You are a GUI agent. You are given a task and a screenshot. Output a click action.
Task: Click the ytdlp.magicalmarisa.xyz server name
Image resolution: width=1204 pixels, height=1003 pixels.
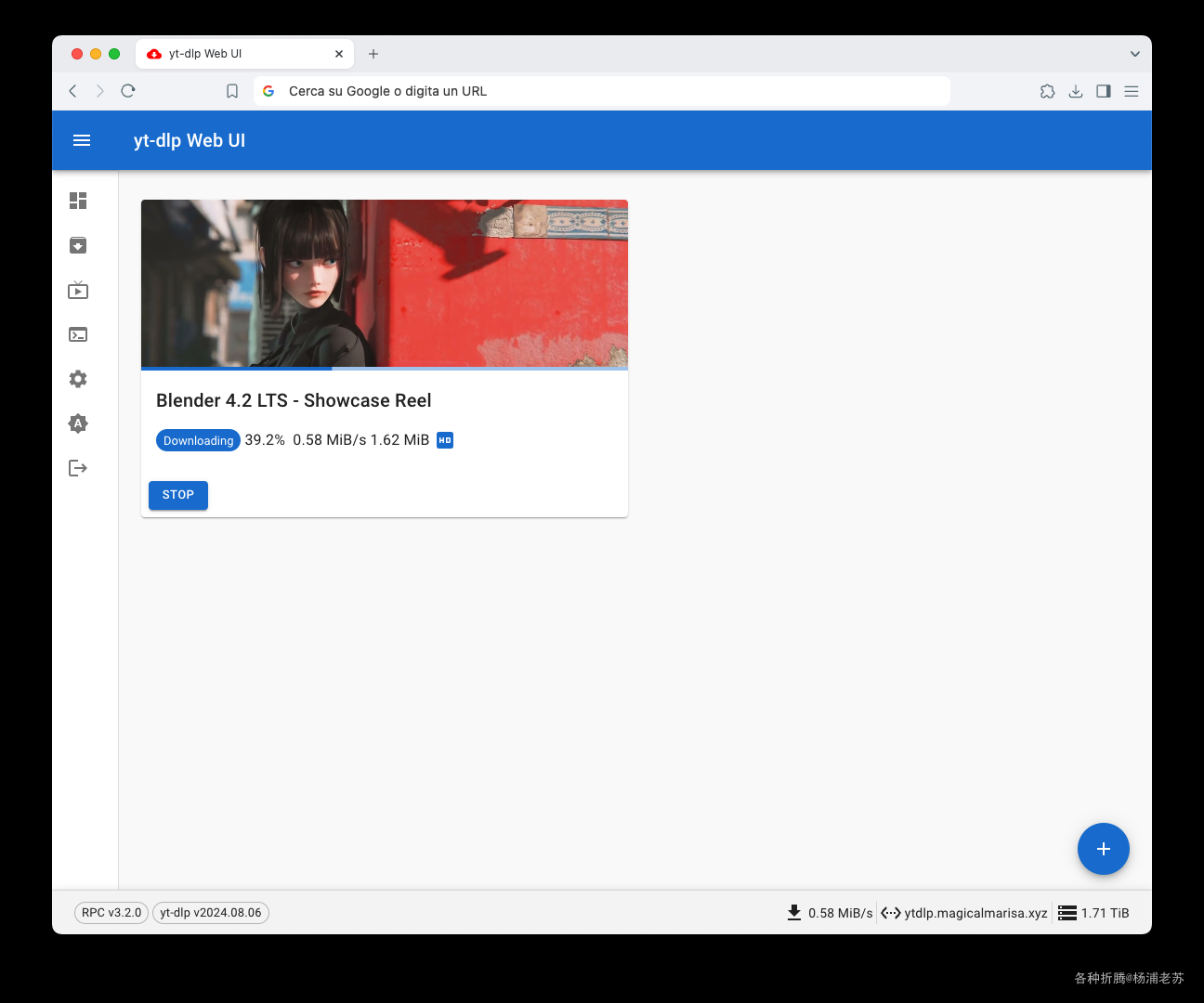coord(976,913)
